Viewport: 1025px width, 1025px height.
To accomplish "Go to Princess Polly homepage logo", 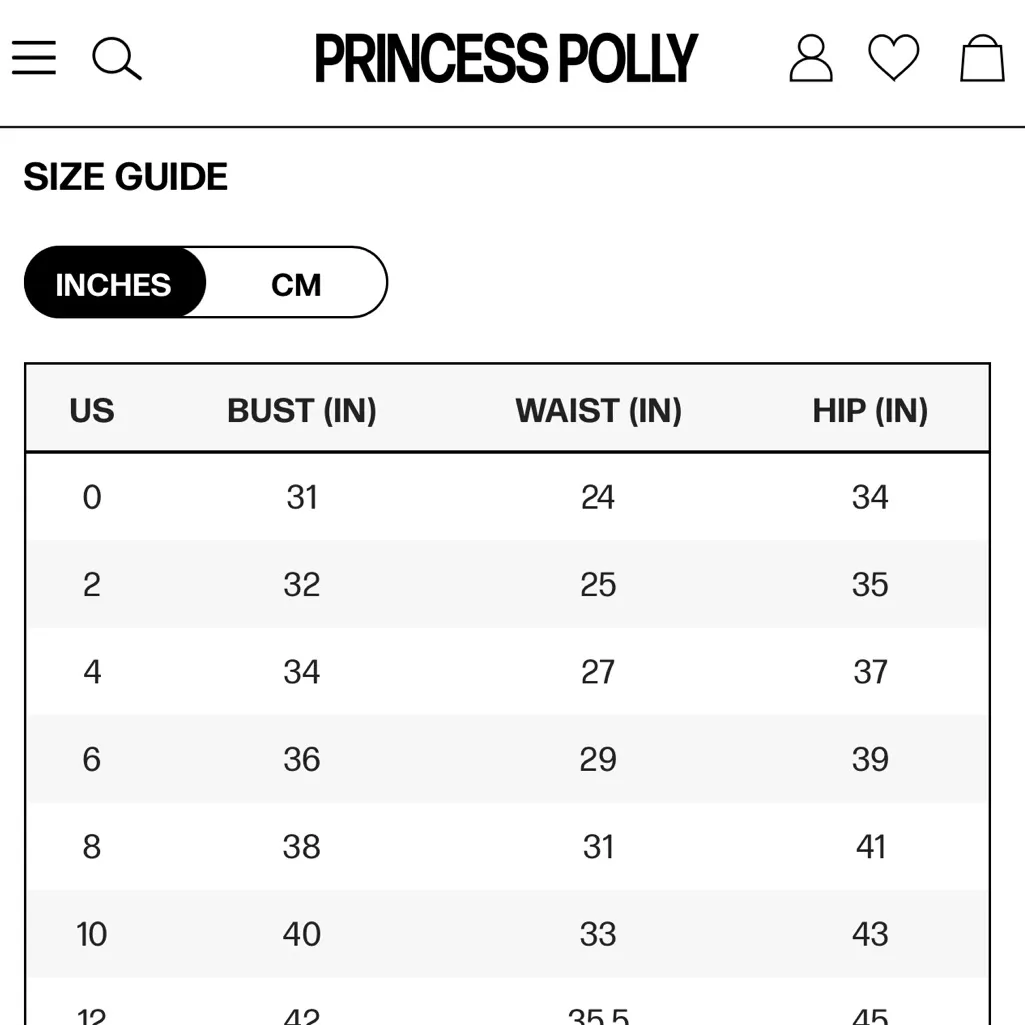I will [x=506, y=59].
